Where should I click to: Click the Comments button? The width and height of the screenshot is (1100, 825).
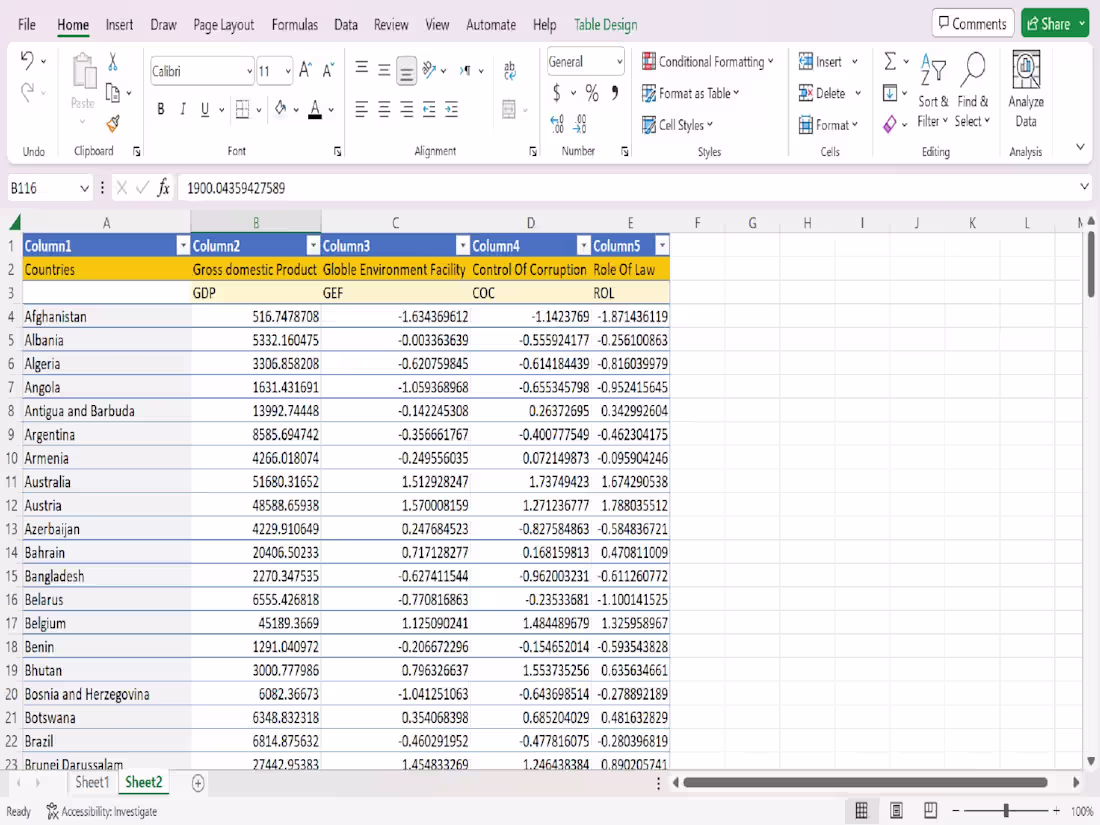[x=971, y=22]
